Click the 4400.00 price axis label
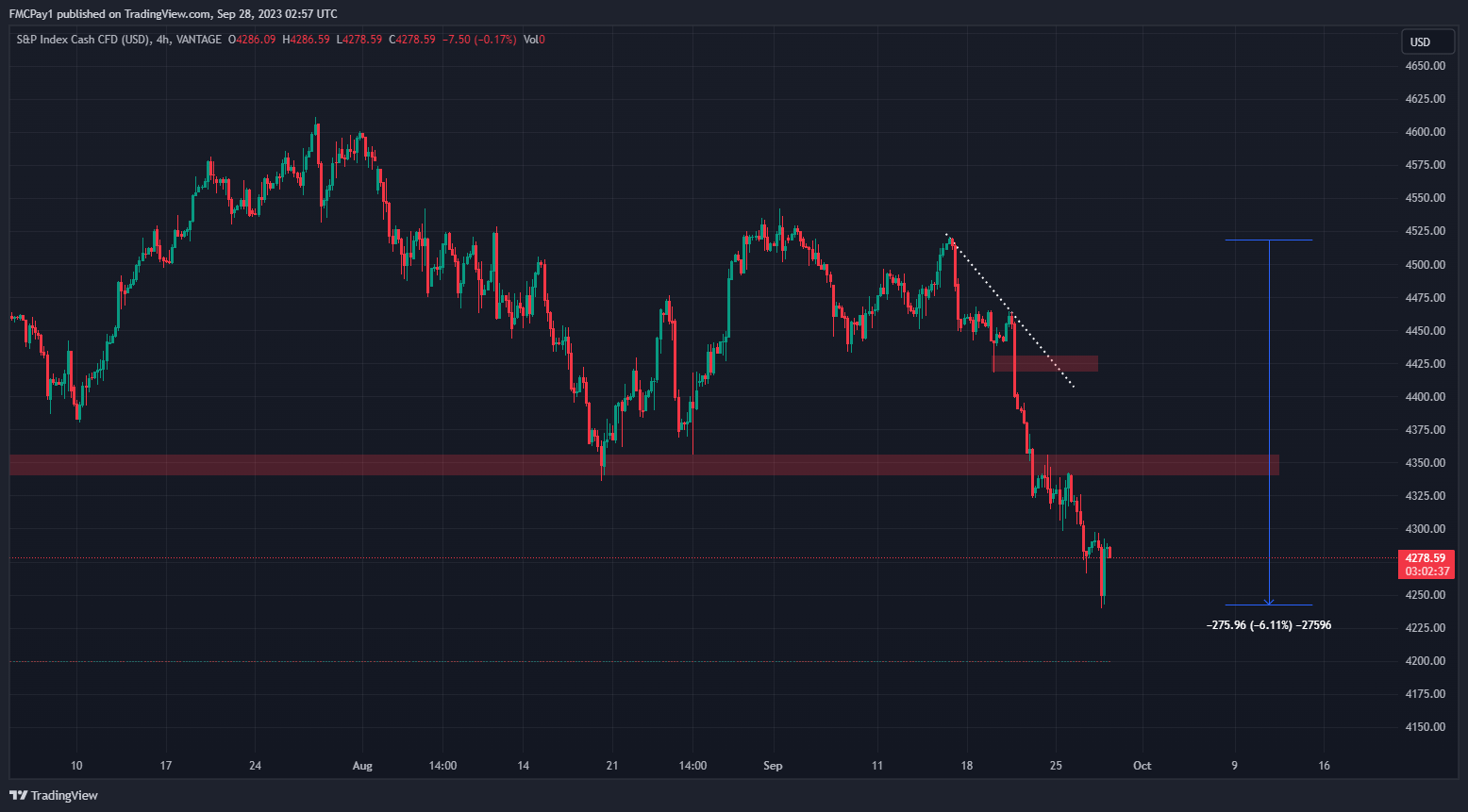The height and width of the screenshot is (812, 1468). coord(1425,397)
